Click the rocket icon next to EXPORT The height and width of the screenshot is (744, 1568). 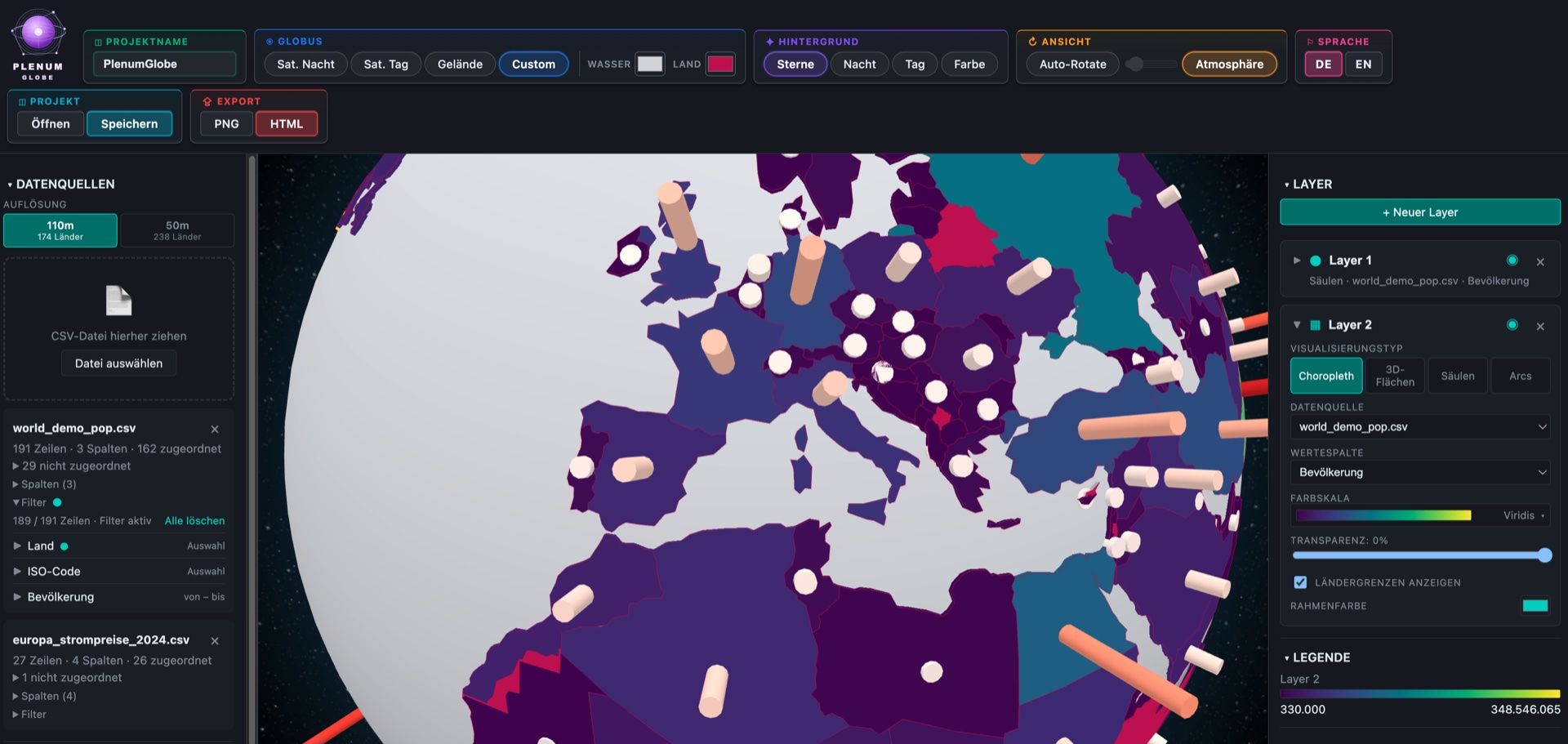click(207, 101)
